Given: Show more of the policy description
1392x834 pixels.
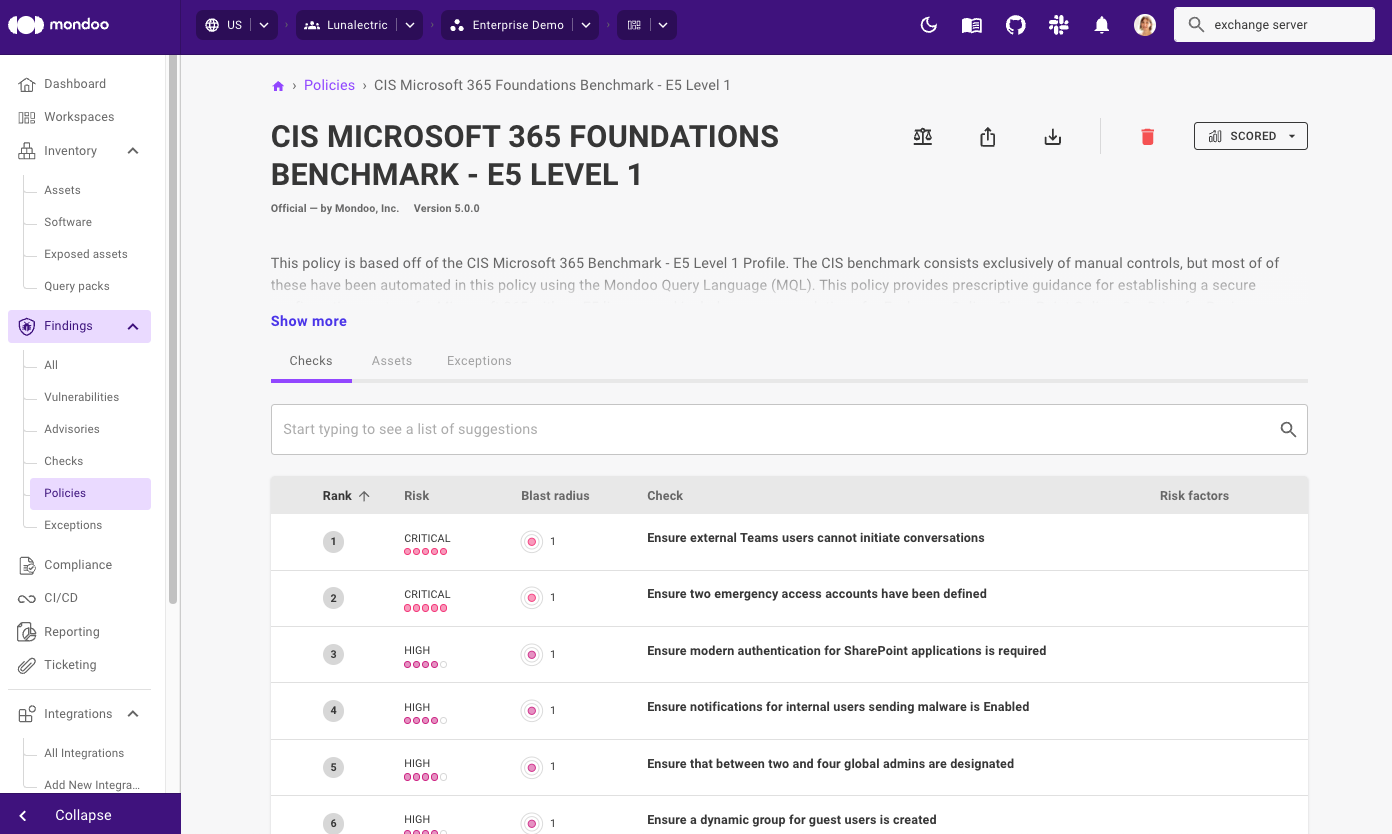Looking at the screenshot, I should click(308, 320).
